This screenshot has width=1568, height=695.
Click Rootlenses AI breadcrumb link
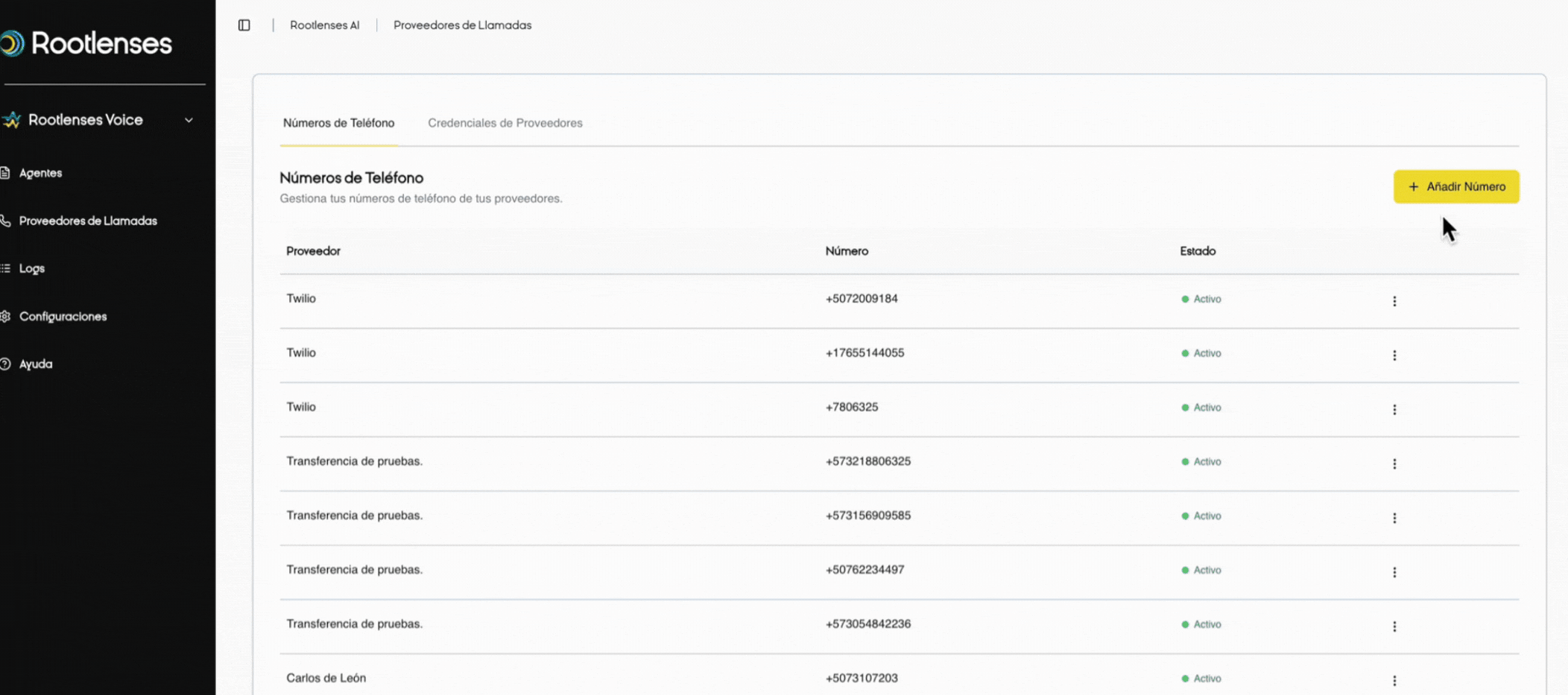[324, 25]
